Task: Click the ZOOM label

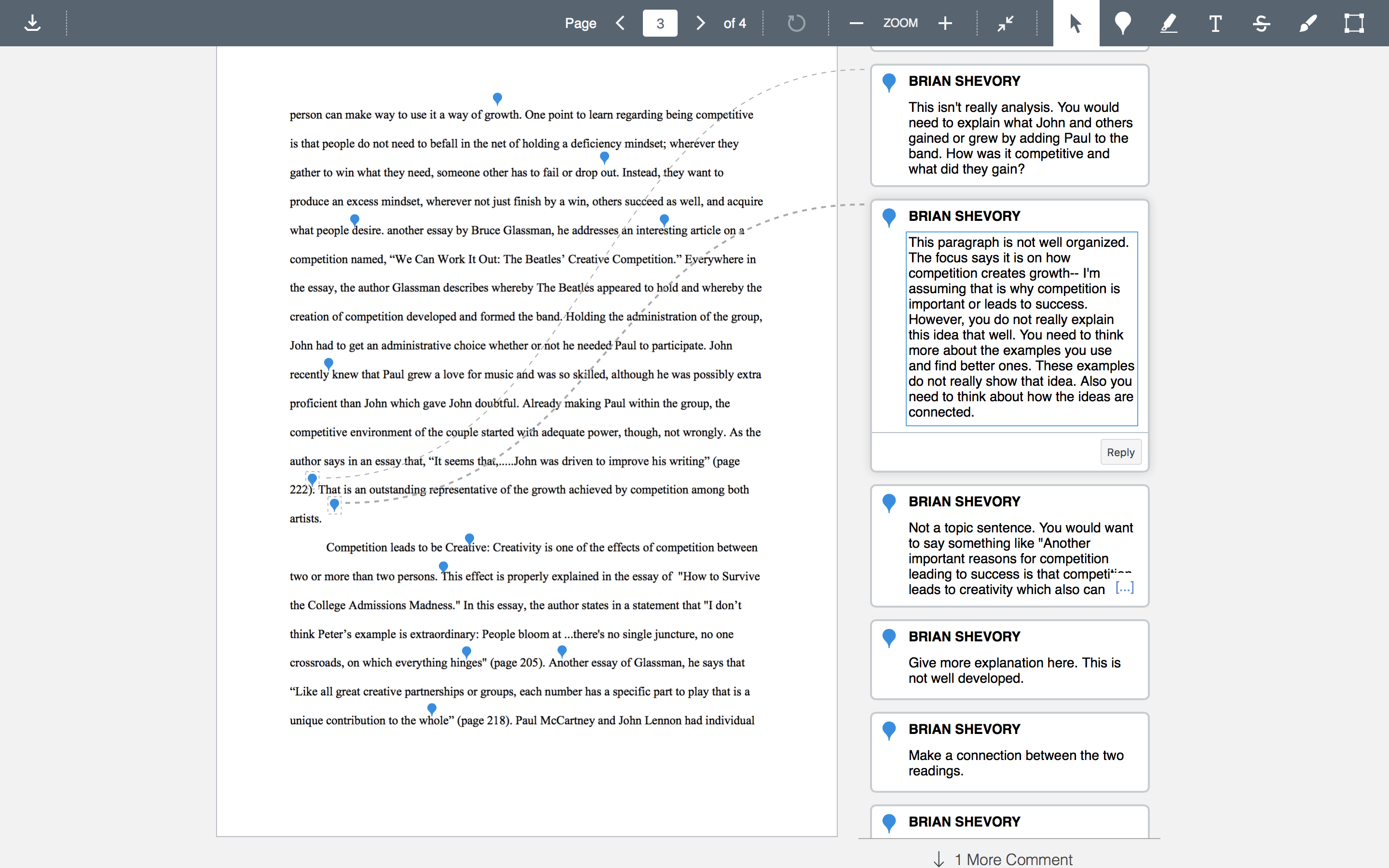Action: (x=900, y=23)
